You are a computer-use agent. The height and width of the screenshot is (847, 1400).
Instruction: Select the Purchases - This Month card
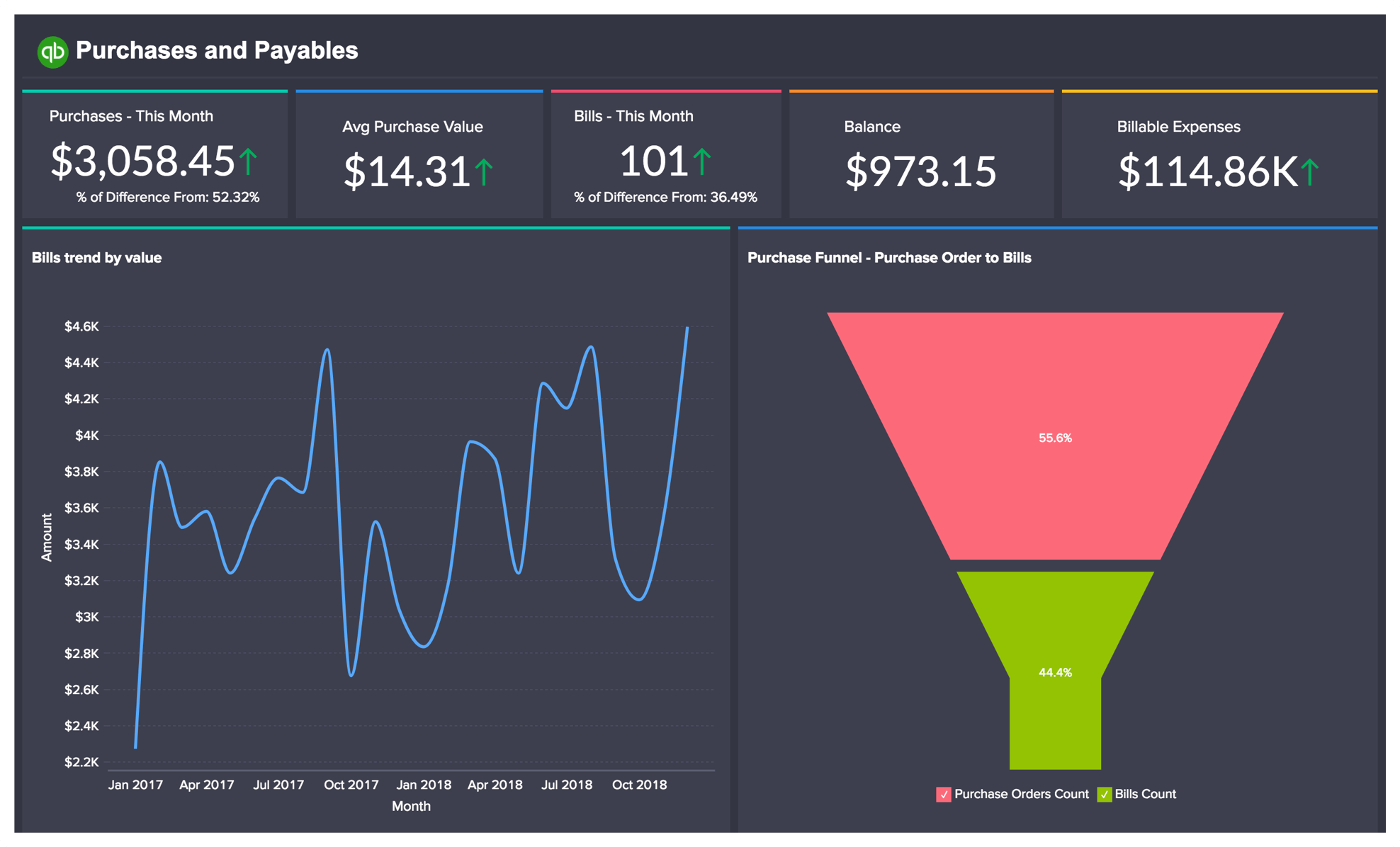154,156
